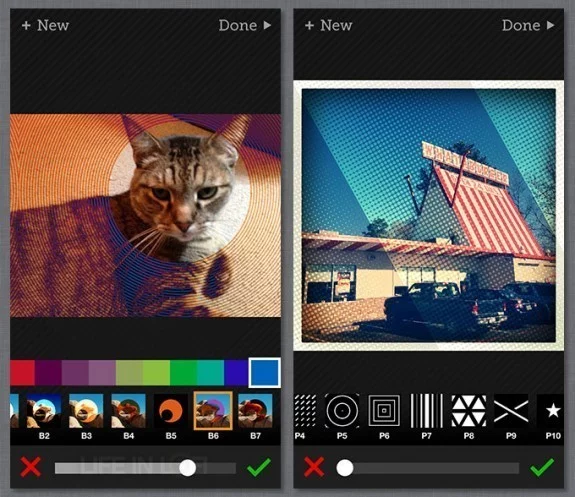Click the right screen intensity slider handle
The image size is (575, 497).
[345, 468]
